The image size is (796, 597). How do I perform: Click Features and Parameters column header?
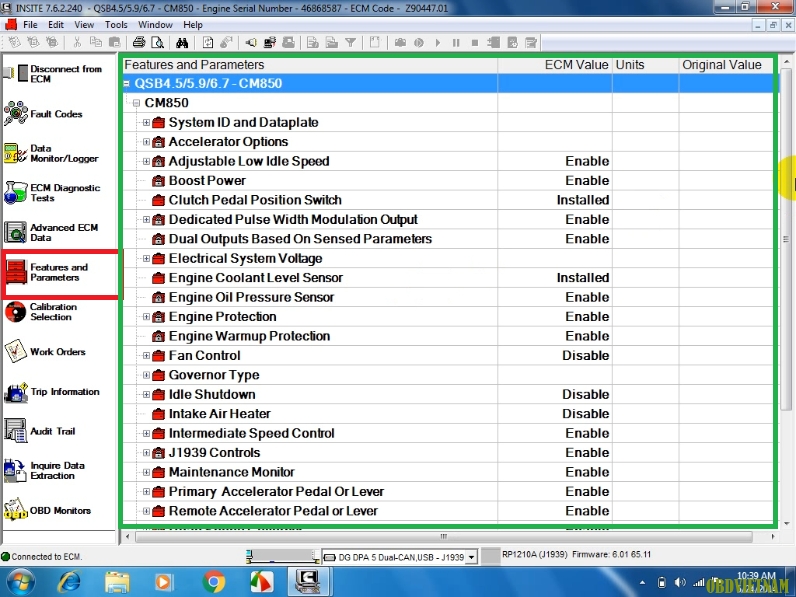tap(310, 64)
